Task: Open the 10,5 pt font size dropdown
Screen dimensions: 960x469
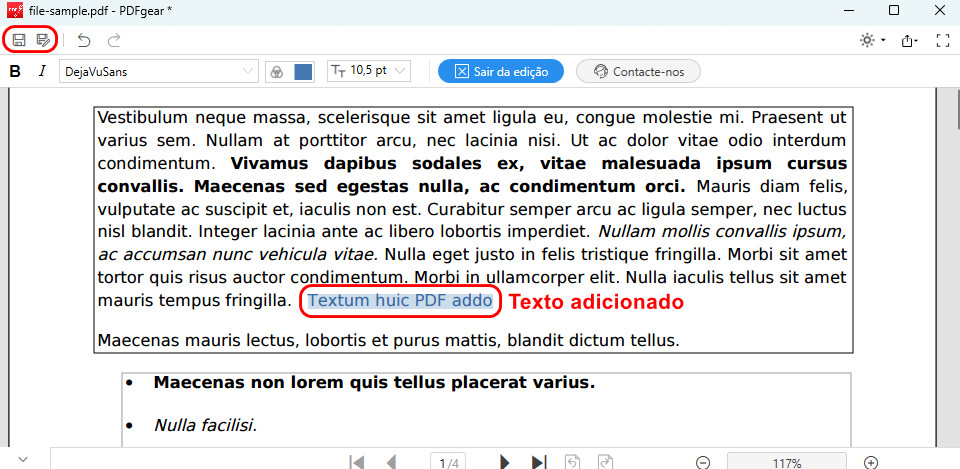Action: [x=369, y=71]
